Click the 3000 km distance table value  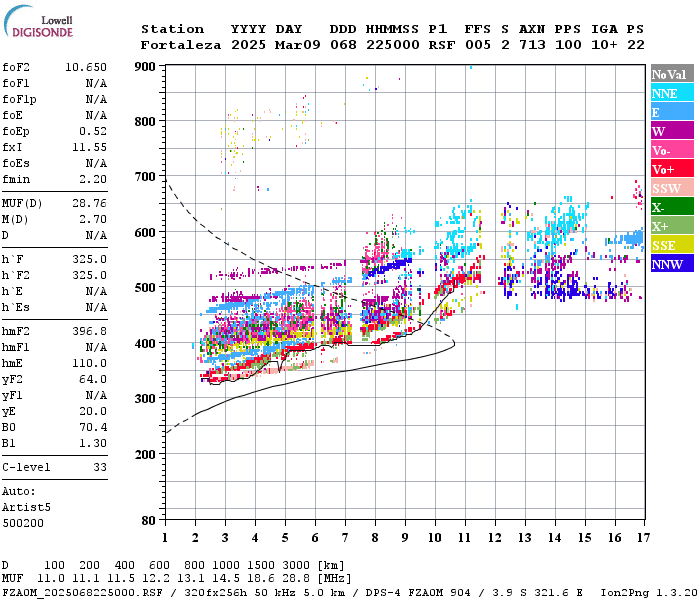[x=296, y=566]
